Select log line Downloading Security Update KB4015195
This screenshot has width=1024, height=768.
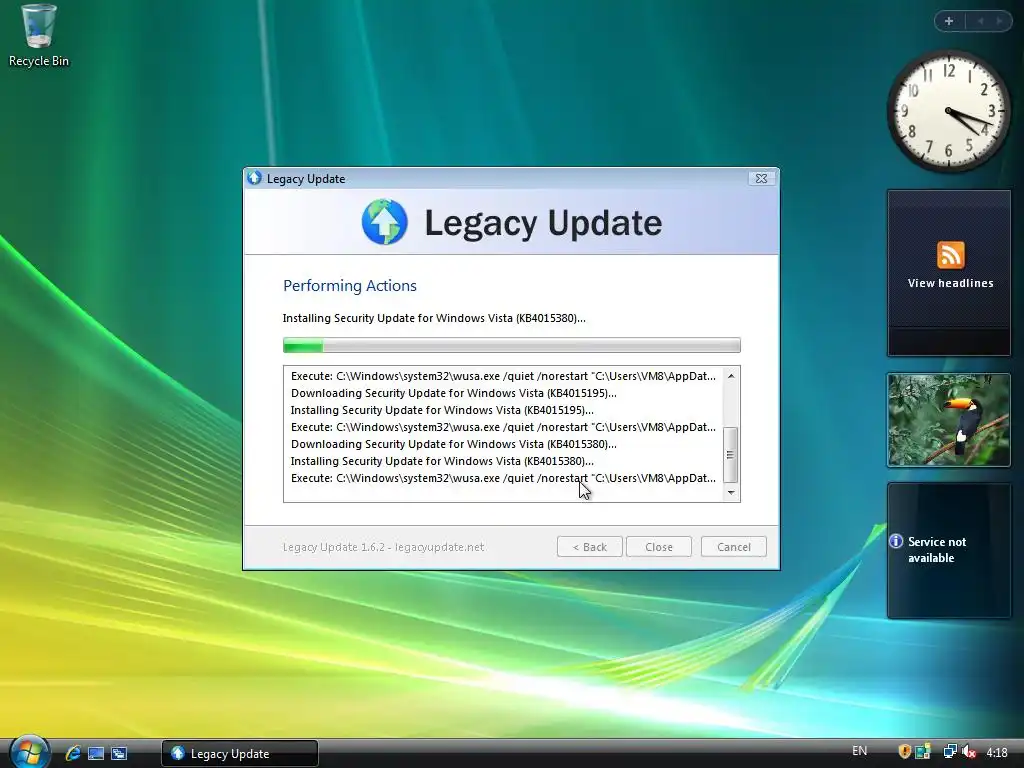click(x=454, y=393)
